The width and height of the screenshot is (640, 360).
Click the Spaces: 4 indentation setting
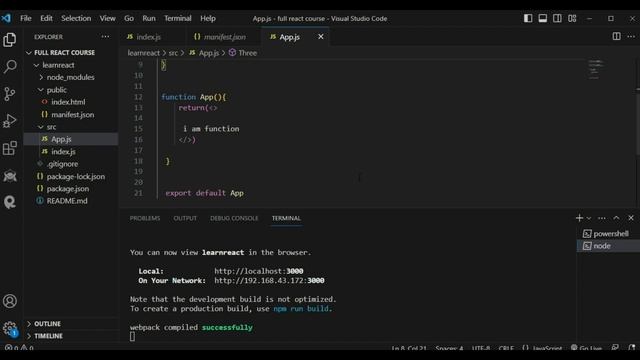pos(449,348)
